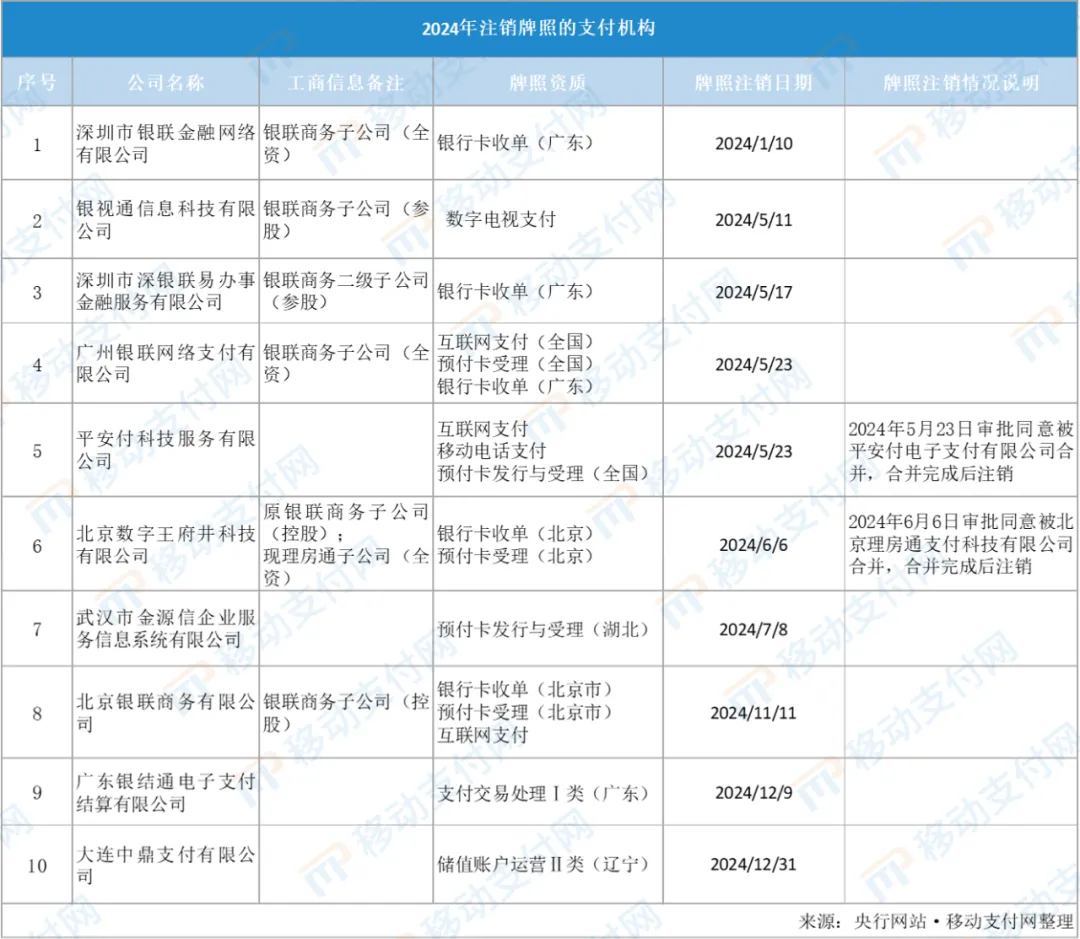Click remark 银联商务子公司（参股） in row 2

(346, 220)
